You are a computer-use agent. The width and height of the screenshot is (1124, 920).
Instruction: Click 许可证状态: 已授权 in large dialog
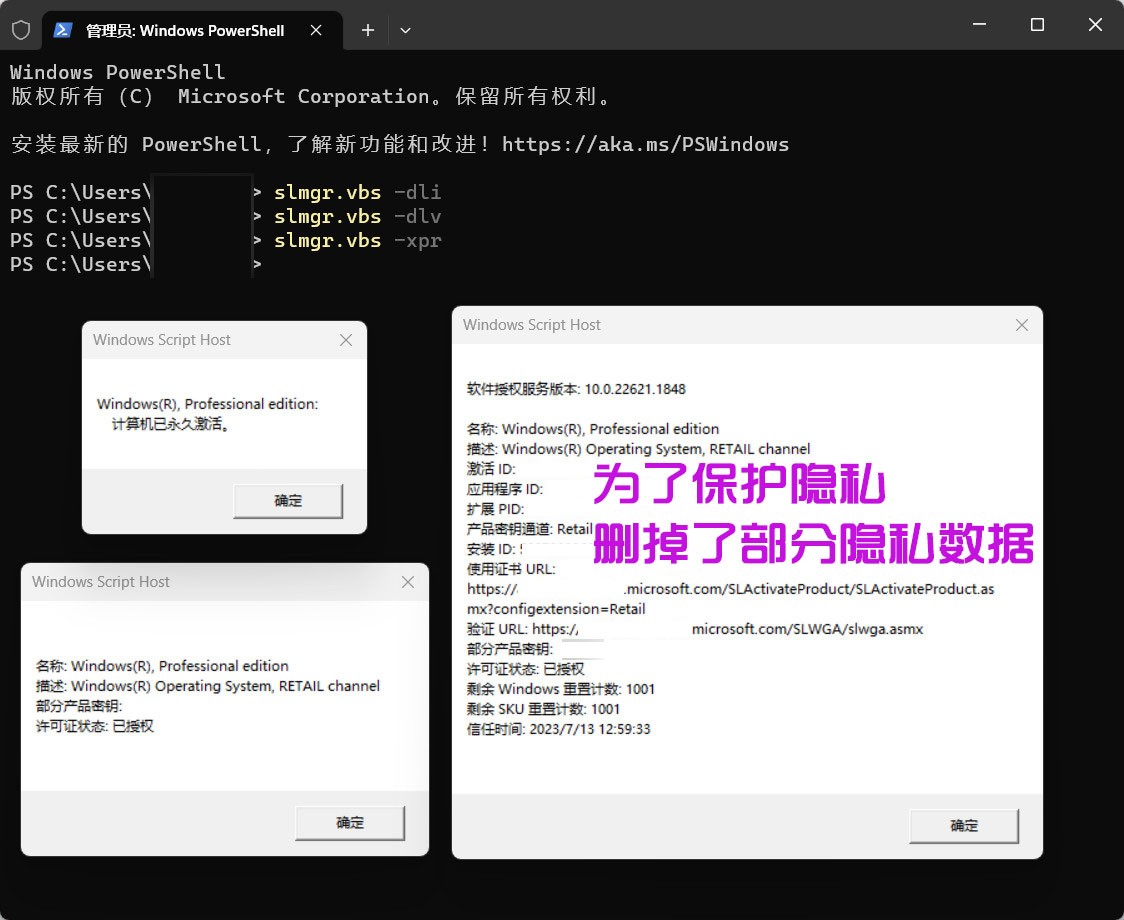pyautogui.click(x=525, y=669)
